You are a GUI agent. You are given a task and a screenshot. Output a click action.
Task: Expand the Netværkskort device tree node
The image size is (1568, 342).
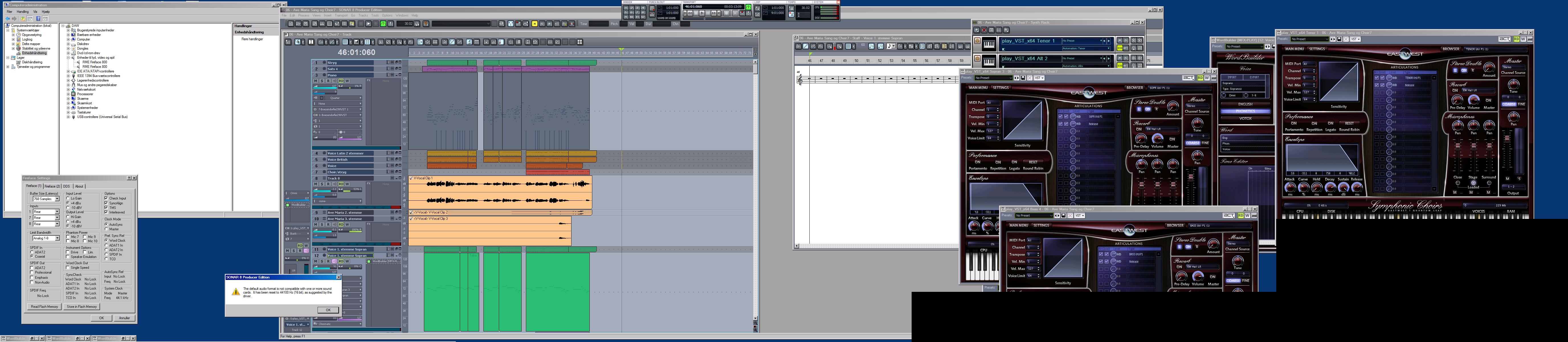click(68, 89)
